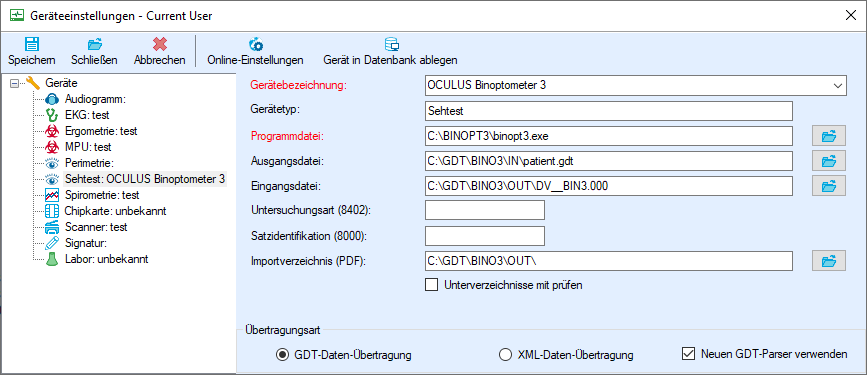867x375 pixels.
Task: Click the red 'Programmdatei:' label
Action: tap(287, 136)
